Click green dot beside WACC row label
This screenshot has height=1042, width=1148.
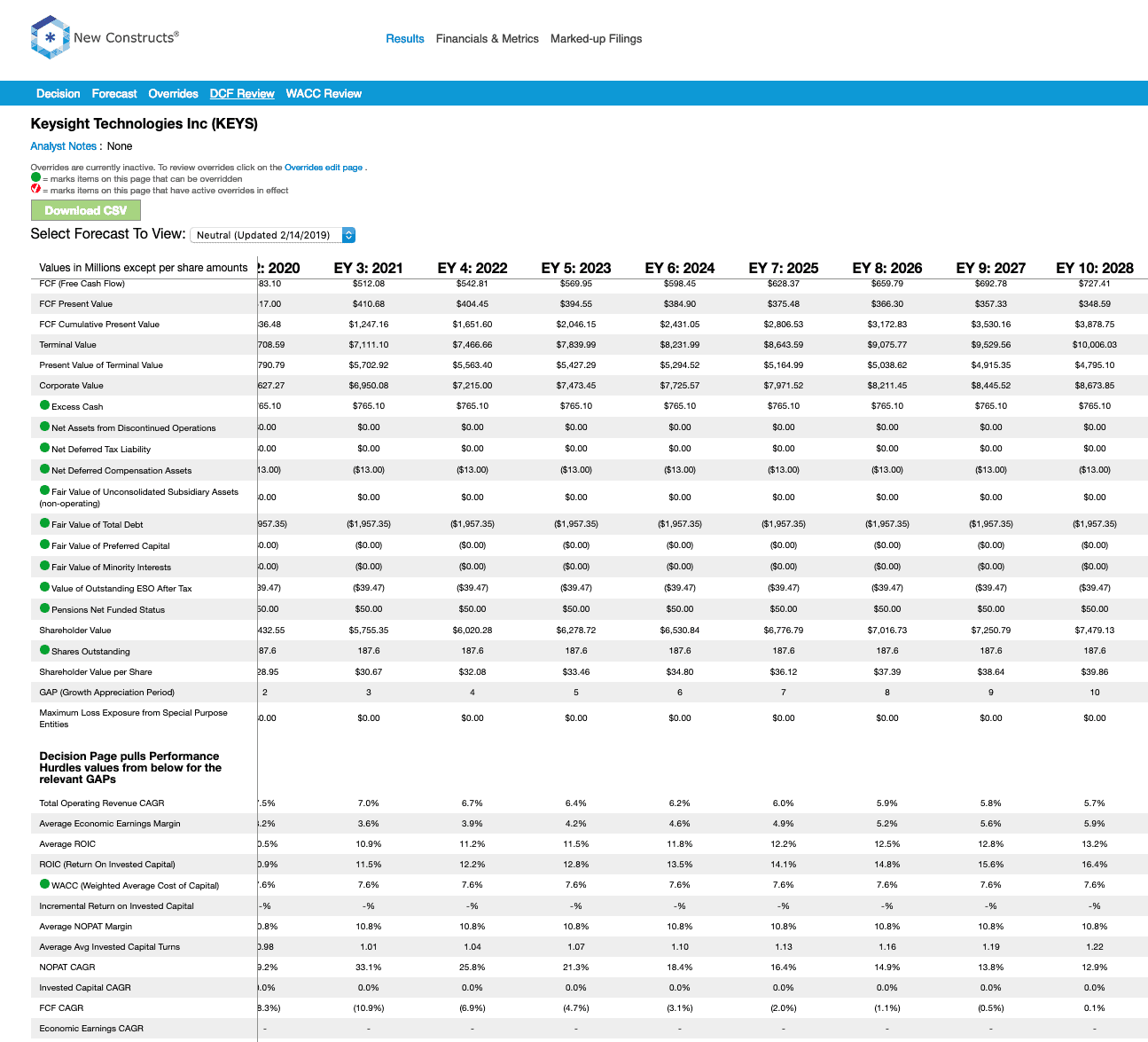[44, 884]
